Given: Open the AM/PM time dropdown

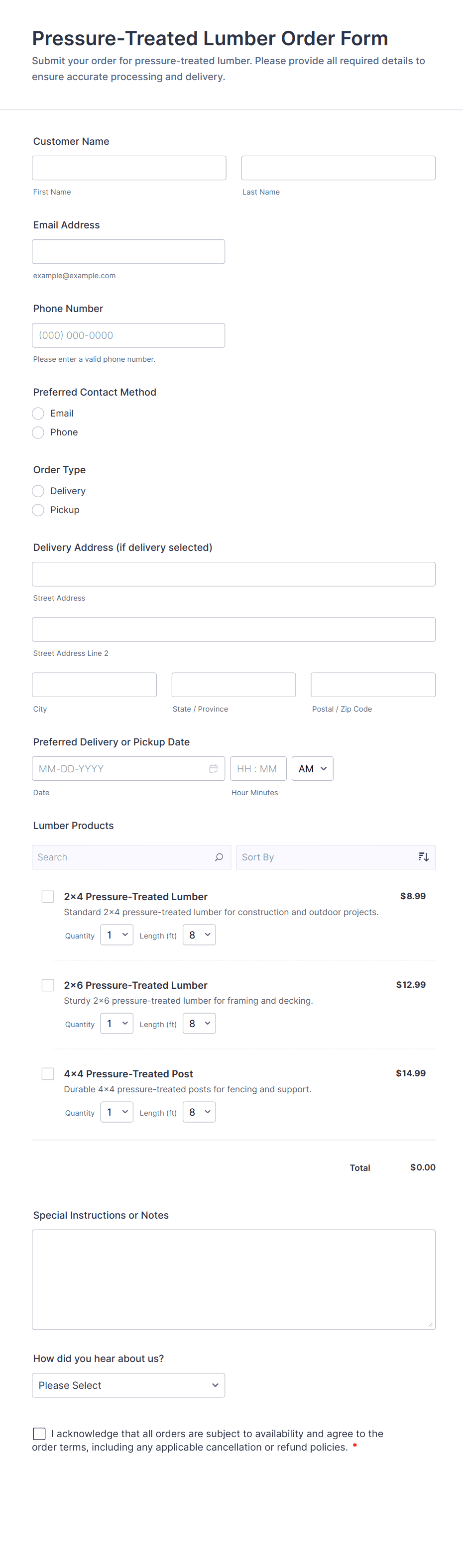Looking at the screenshot, I should pos(312,769).
